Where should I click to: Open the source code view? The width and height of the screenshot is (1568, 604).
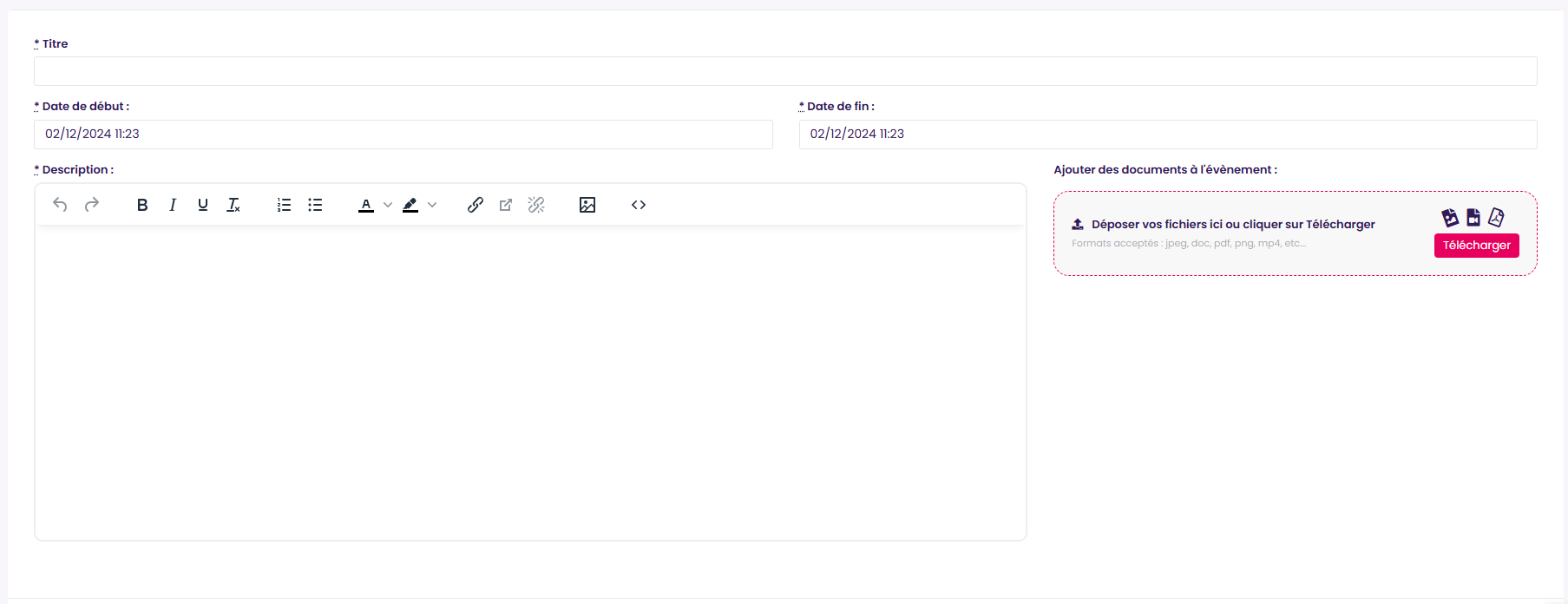pyautogui.click(x=639, y=205)
